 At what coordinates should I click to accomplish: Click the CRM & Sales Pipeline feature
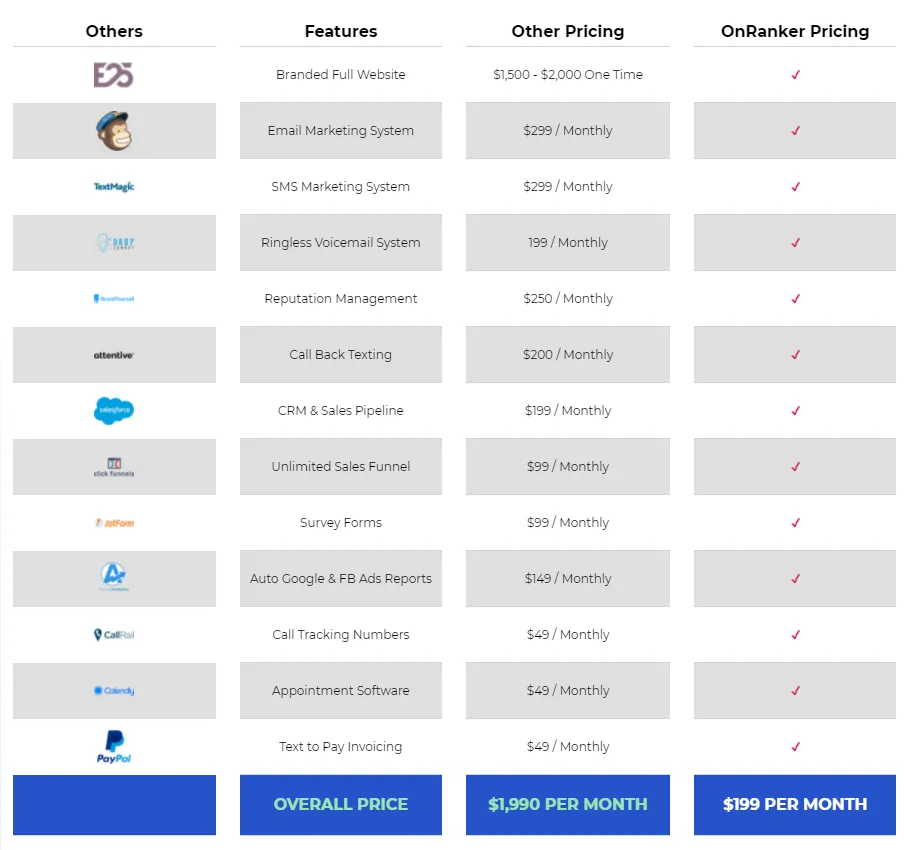pyautogui.click(x=341, y=410)
